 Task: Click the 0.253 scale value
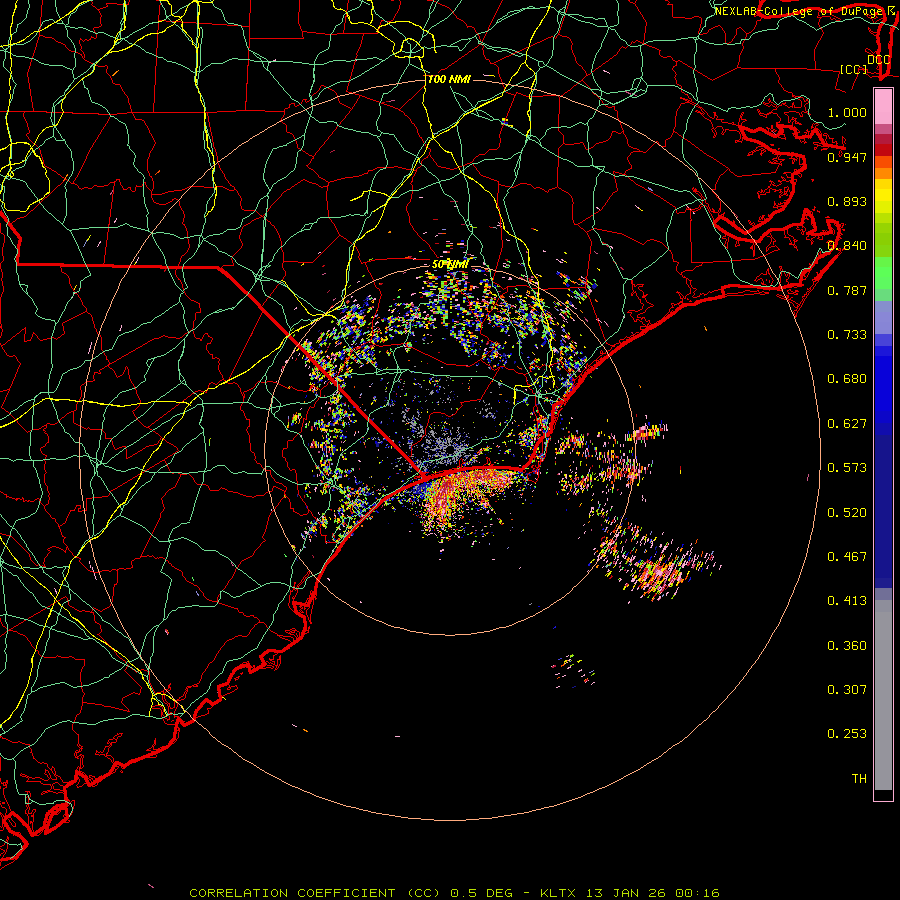point(847,734)
